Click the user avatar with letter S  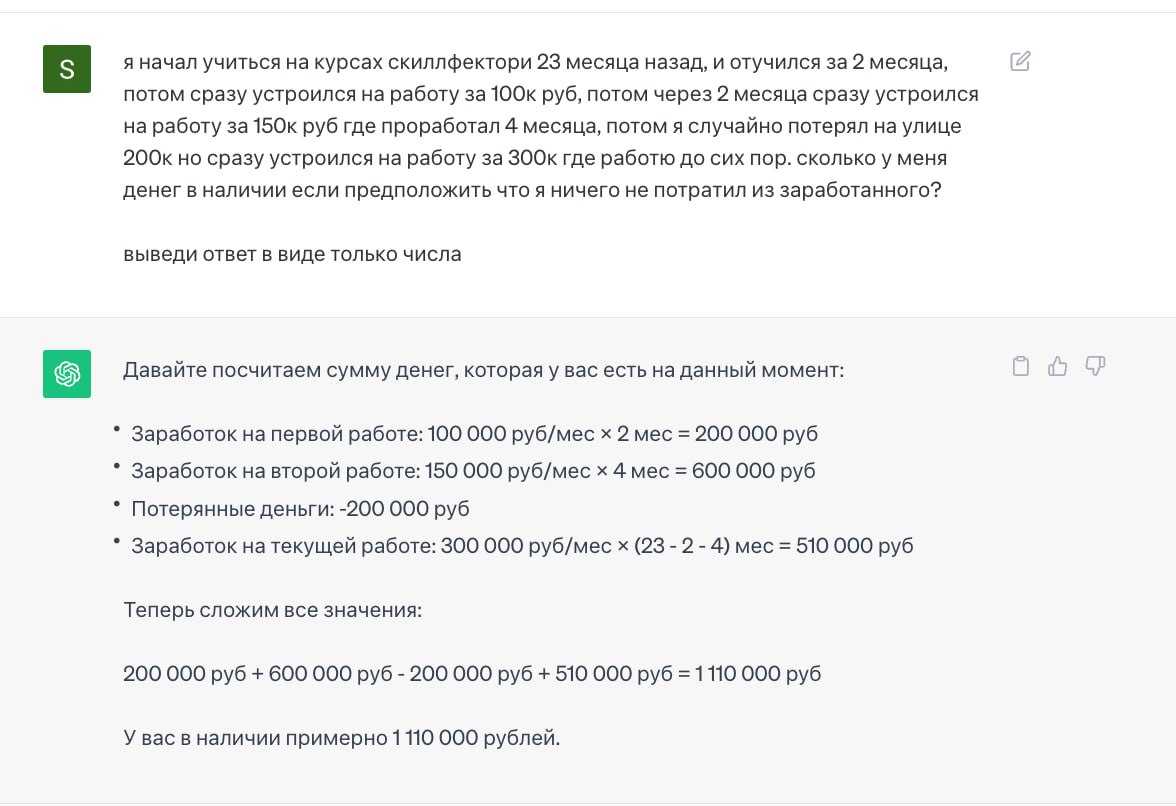(x=67, y=69)
